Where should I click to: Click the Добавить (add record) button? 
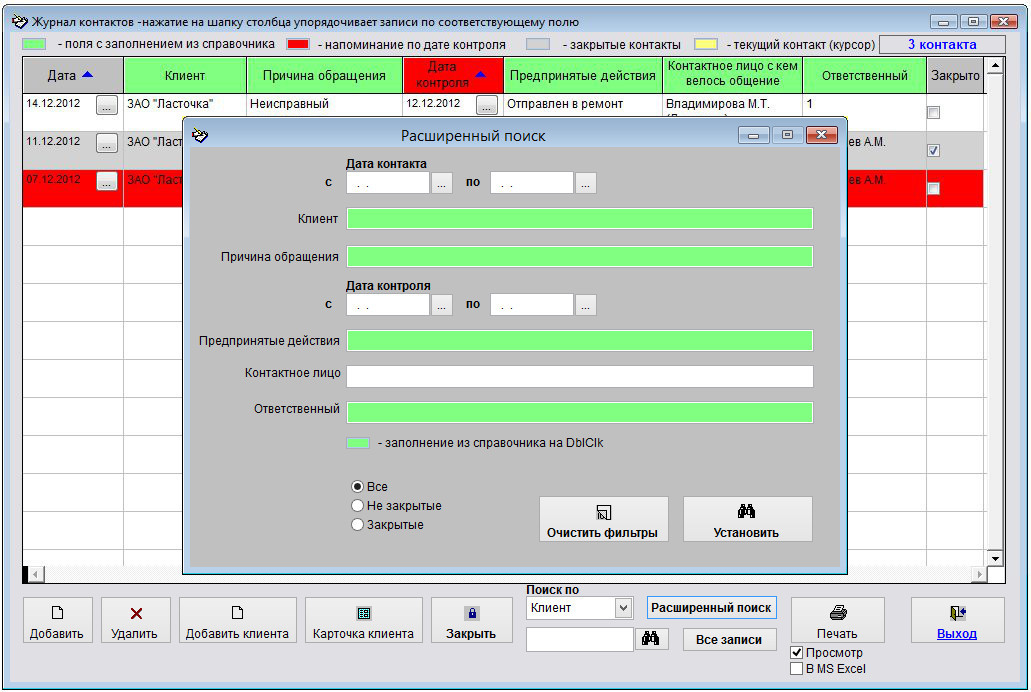coord(57,620)
